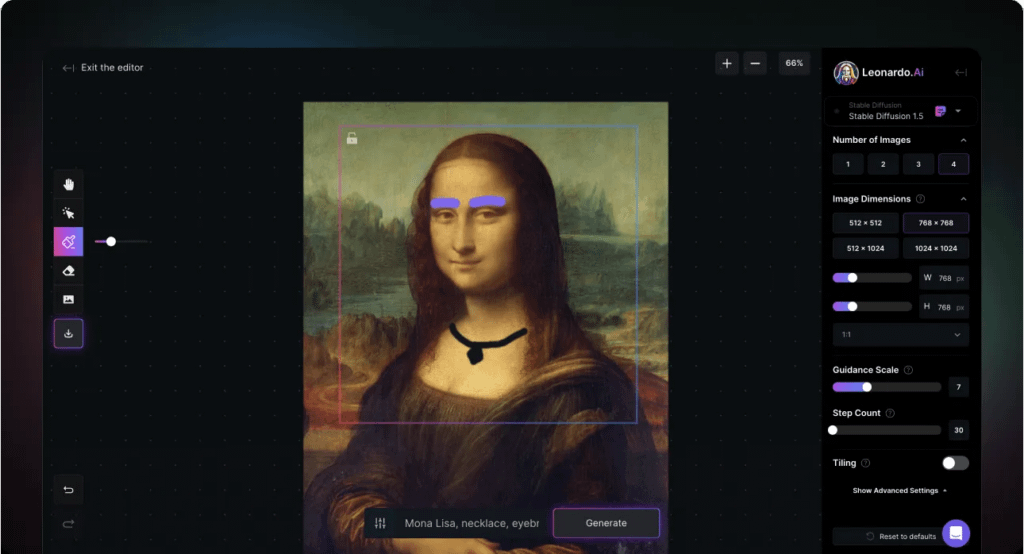Click the Guidance Scale value 7 box
The width and height of the screenshot is (1024, 554).
point(959,387)
